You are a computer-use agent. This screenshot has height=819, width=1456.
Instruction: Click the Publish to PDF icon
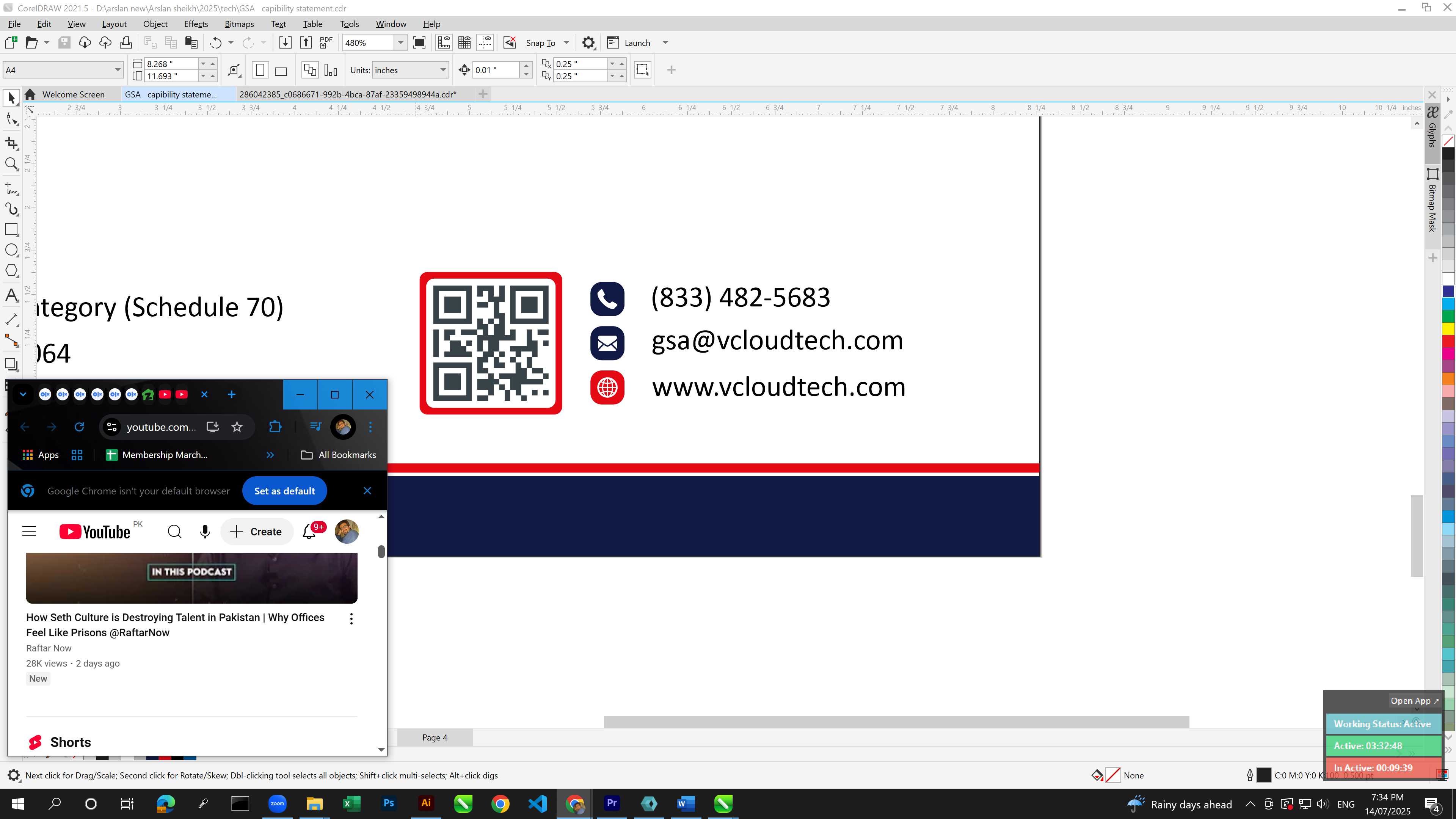coord(326,42)
